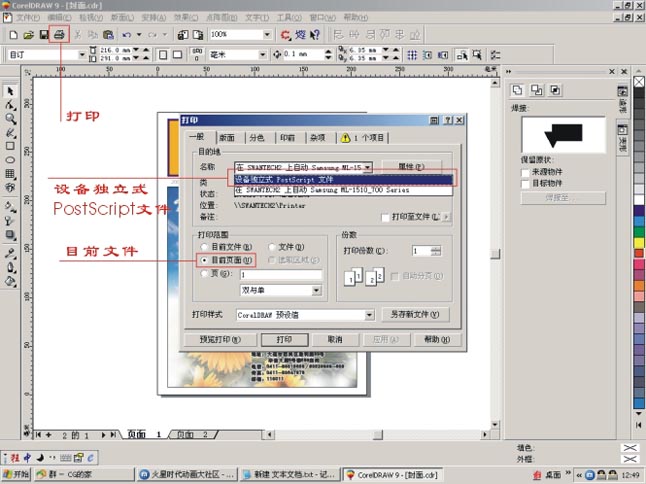Image resolution: width=646 pixels, height=484 pixels.
Task: Click the Undo icon in the toolbar
Action: pos(127,34)
